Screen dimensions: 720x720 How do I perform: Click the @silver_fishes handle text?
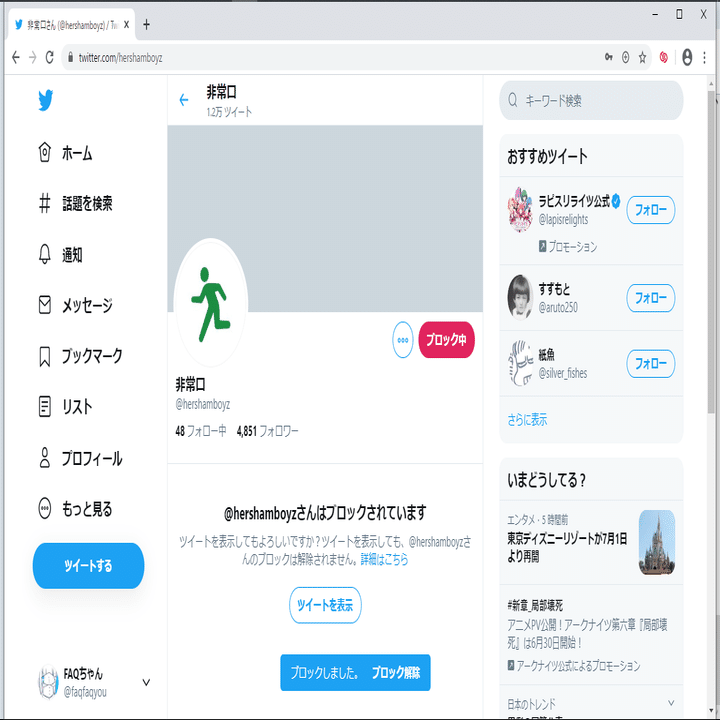click(x=563, y=373)
